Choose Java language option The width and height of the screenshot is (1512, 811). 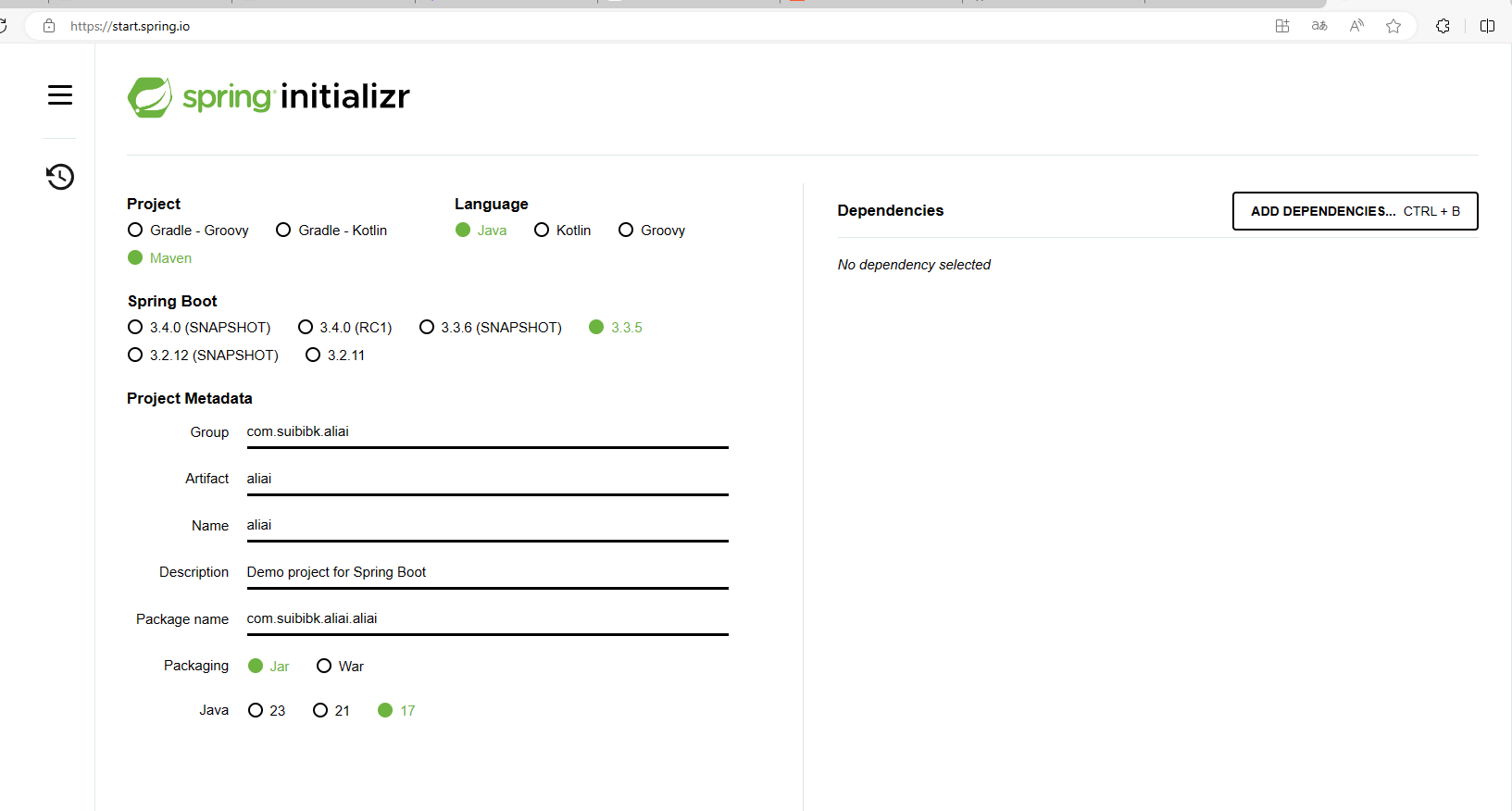pyautogui.click(x=481, y=231)
